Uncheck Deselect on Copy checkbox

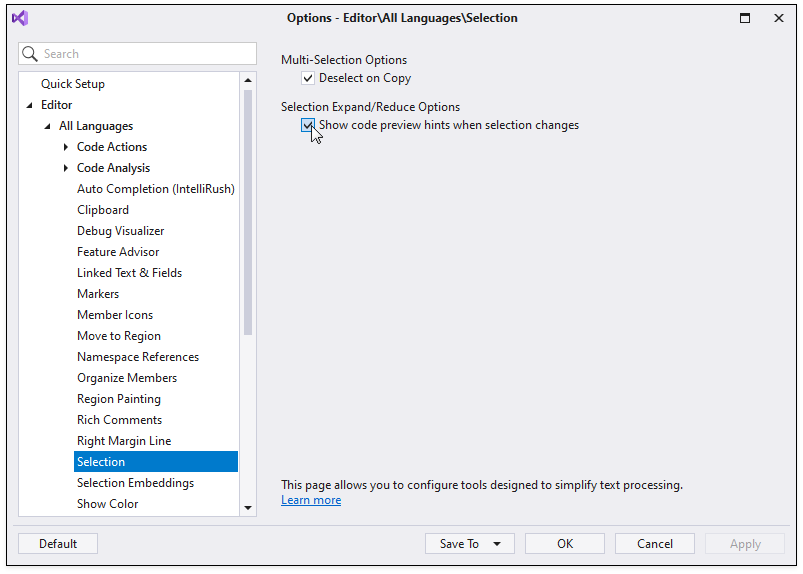coord(308,78)
